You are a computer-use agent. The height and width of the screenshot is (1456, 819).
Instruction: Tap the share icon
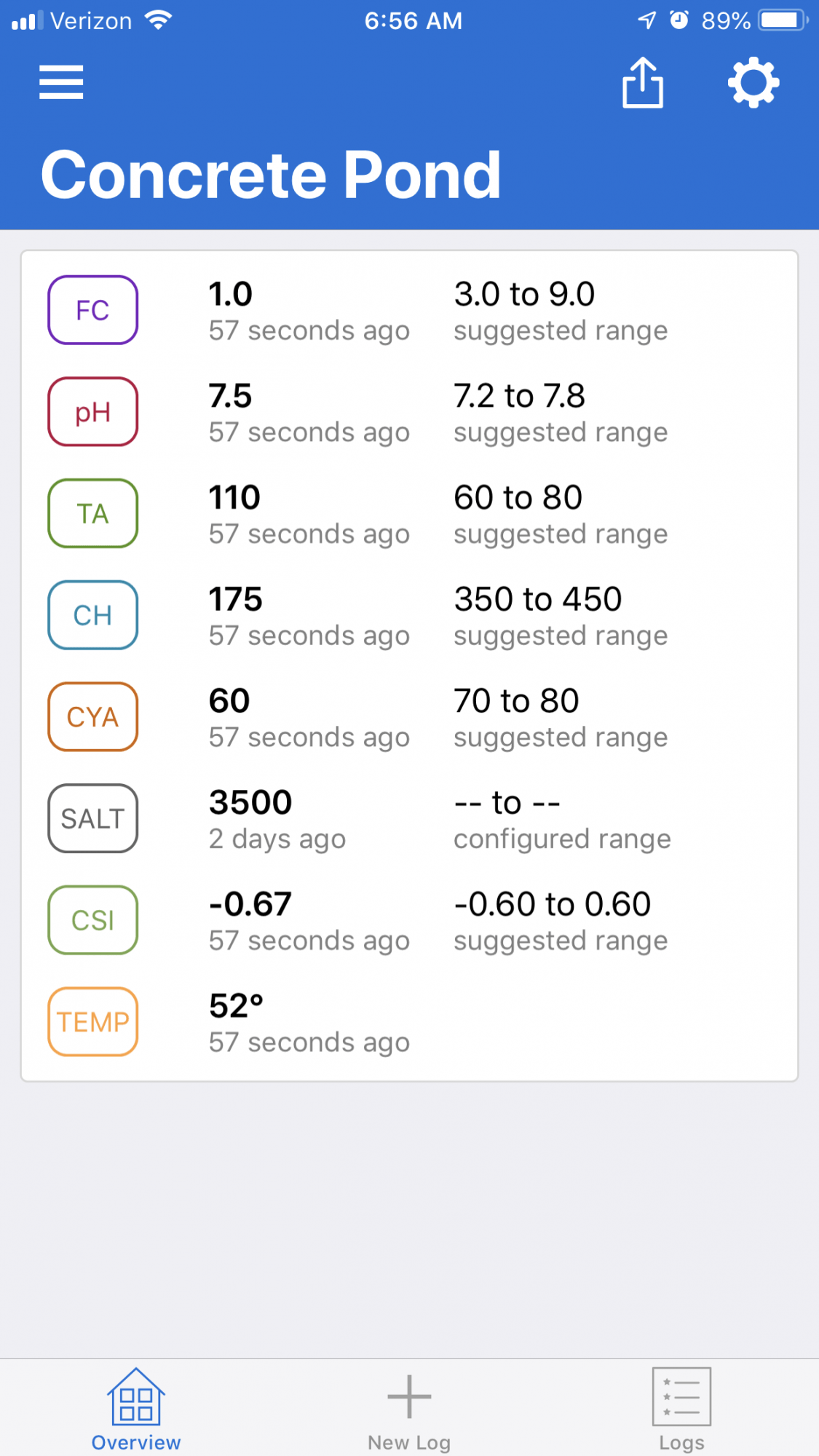click(643, 82)
